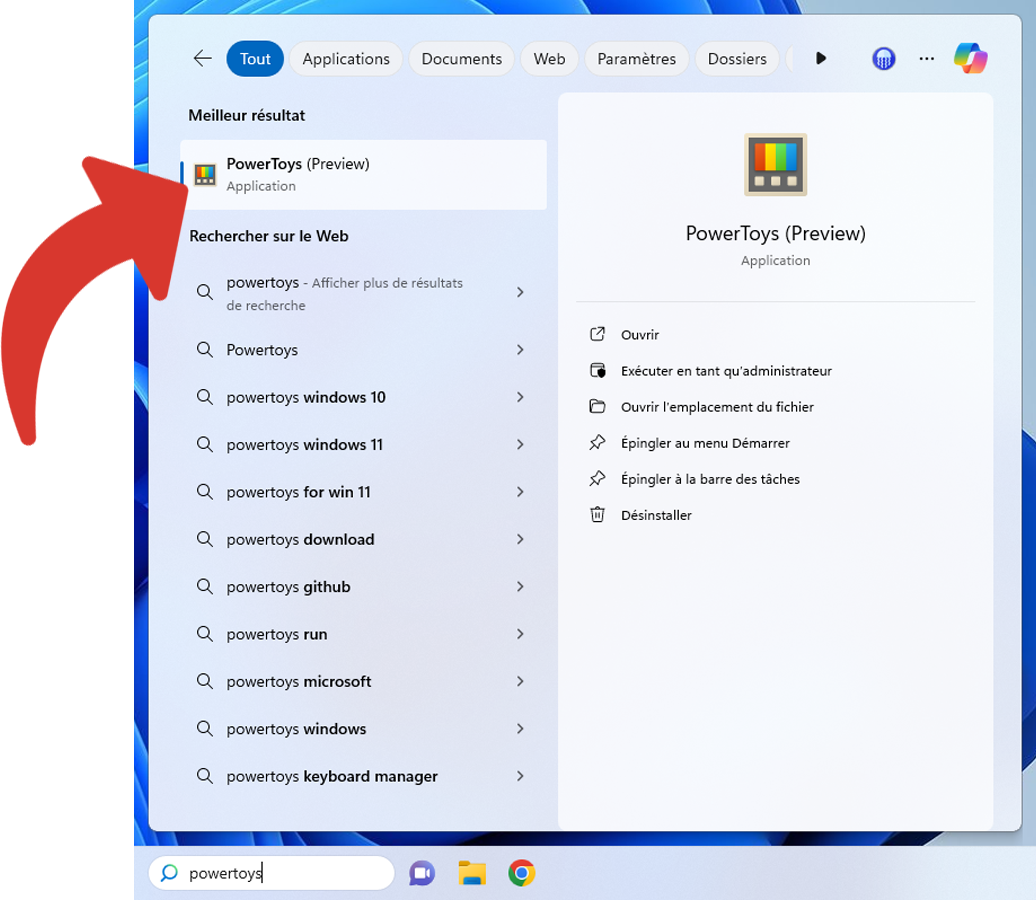
Task: Click search icon beside 'powertoys windows 11'
Action: tap(205, 445)
